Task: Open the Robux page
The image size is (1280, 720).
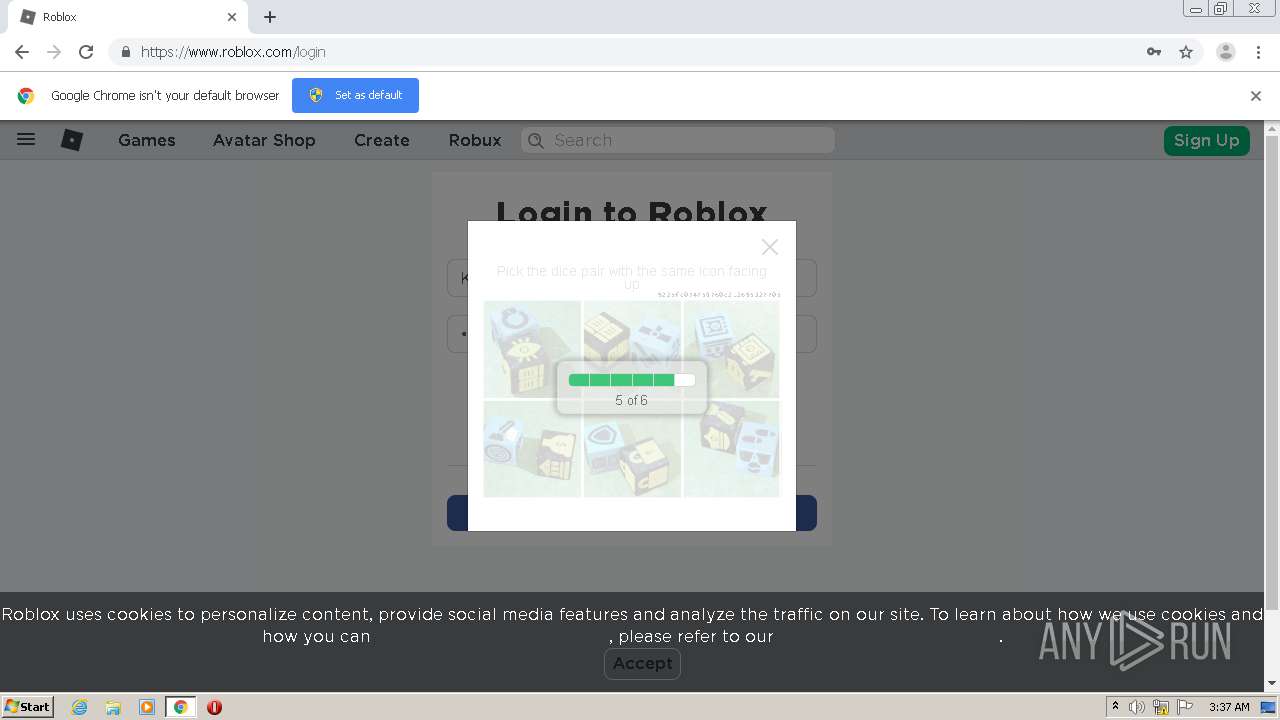Action: (x=475, y=140)
